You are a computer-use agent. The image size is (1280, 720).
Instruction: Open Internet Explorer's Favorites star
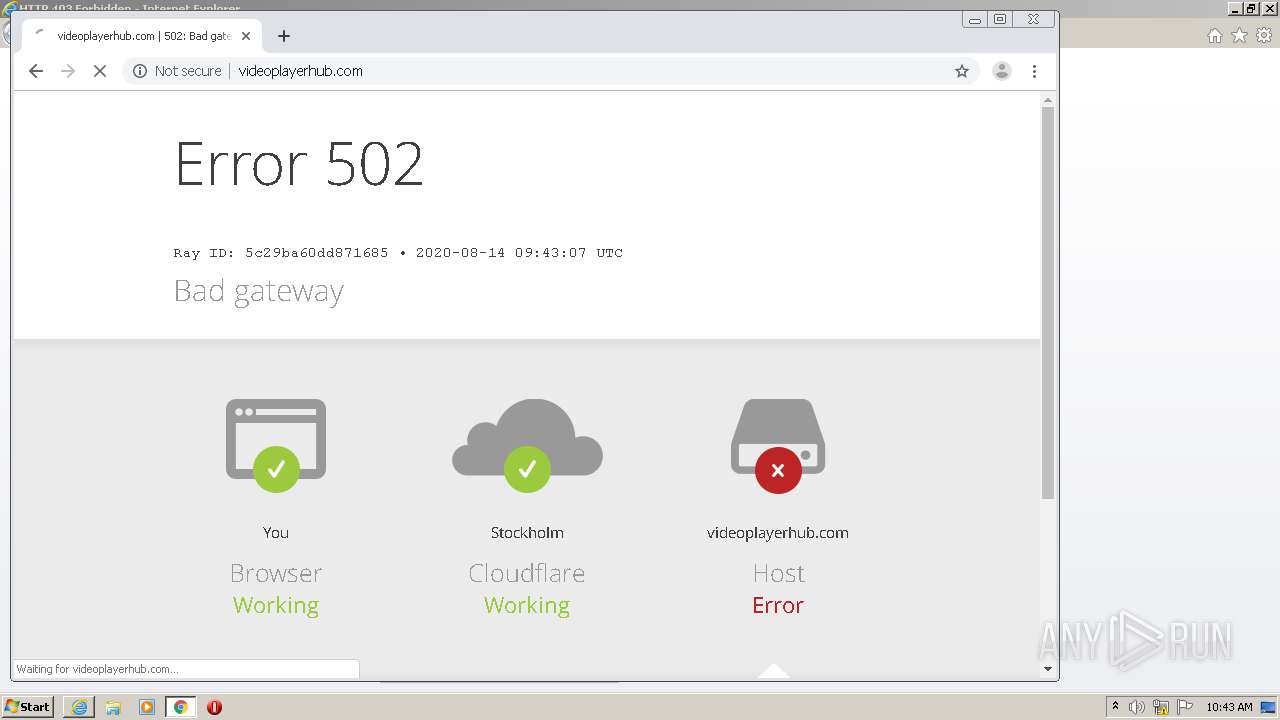pos(1239,36)
